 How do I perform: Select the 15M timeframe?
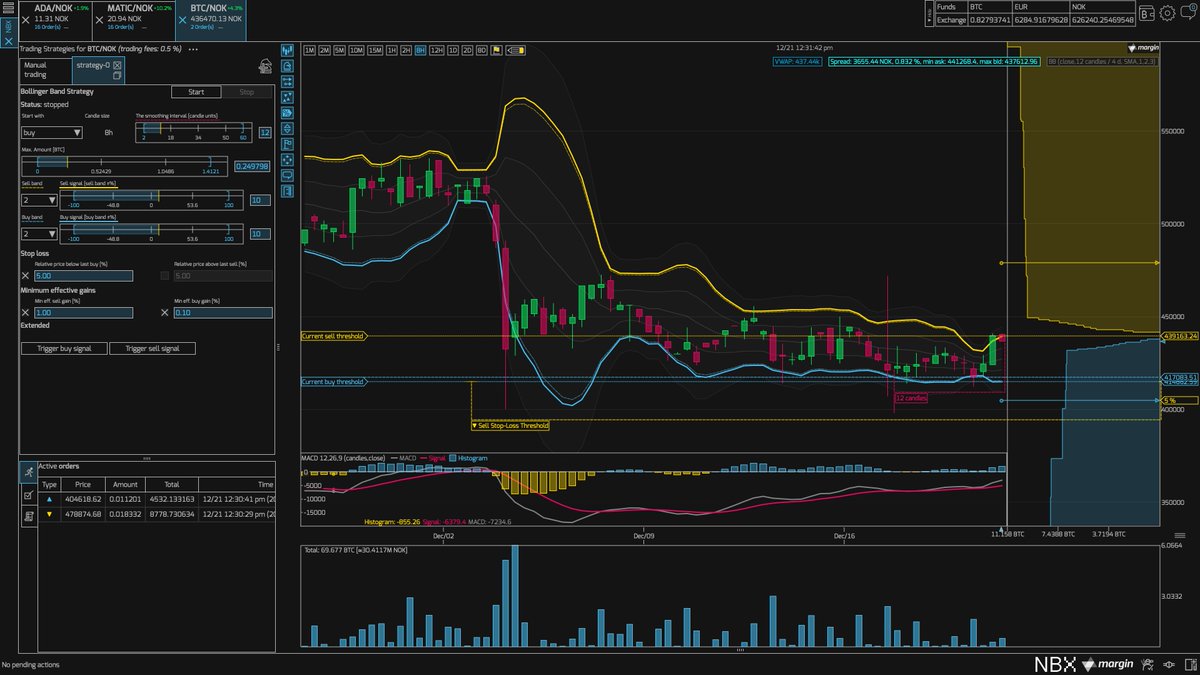tap(374, 49)
